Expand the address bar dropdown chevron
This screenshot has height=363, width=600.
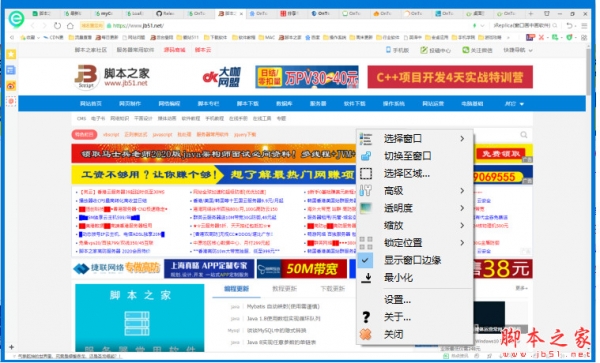coord(482,26)
